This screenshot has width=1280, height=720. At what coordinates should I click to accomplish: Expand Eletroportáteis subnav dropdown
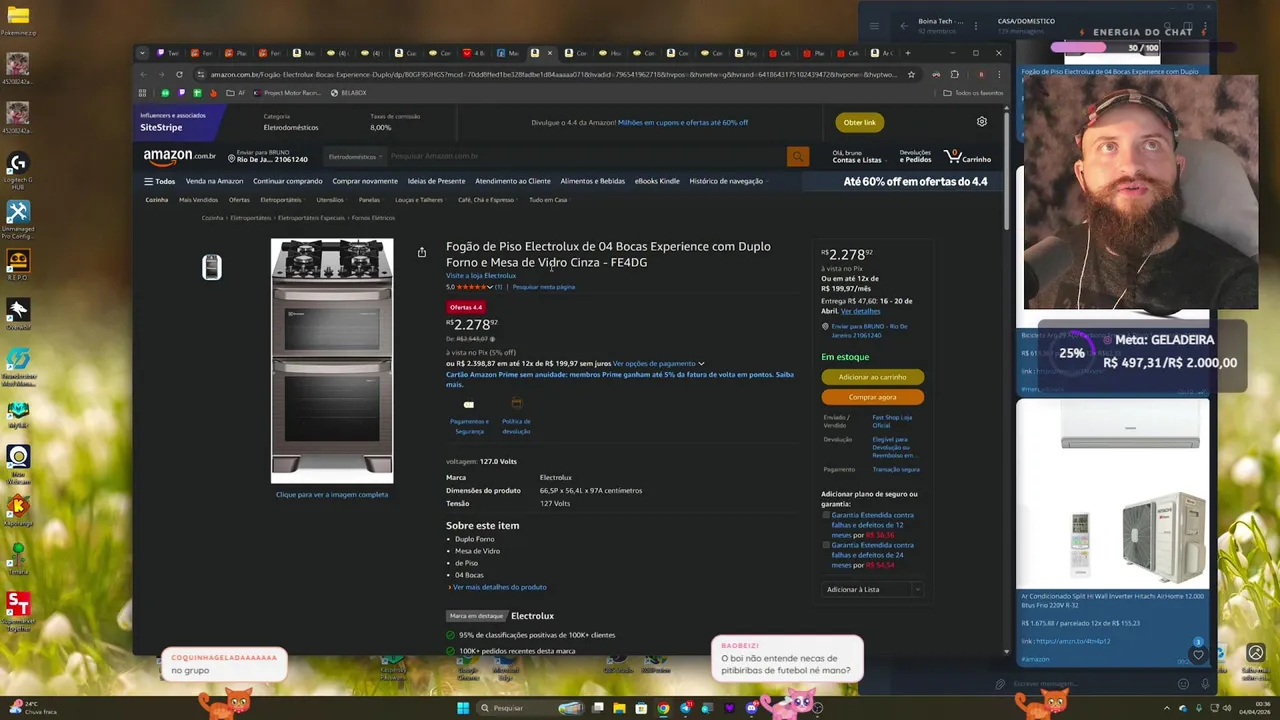tap(283, 200)
